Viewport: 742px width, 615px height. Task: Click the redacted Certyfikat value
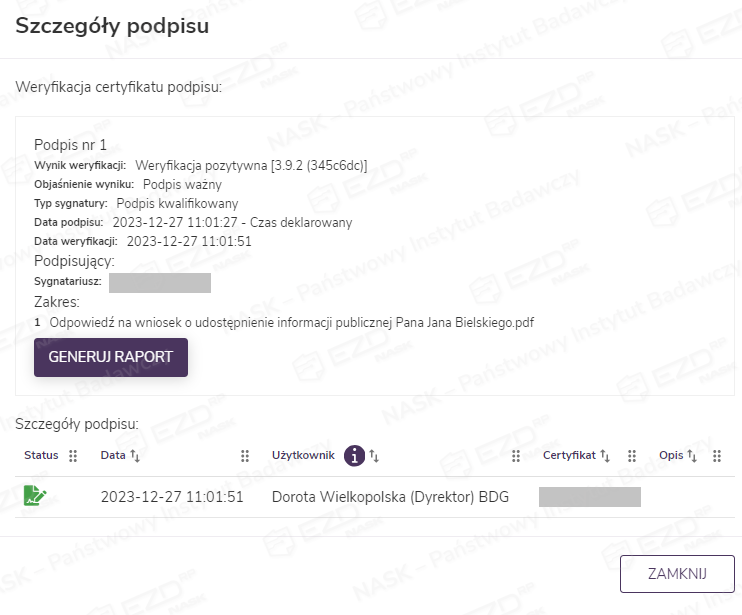[589, 496]
